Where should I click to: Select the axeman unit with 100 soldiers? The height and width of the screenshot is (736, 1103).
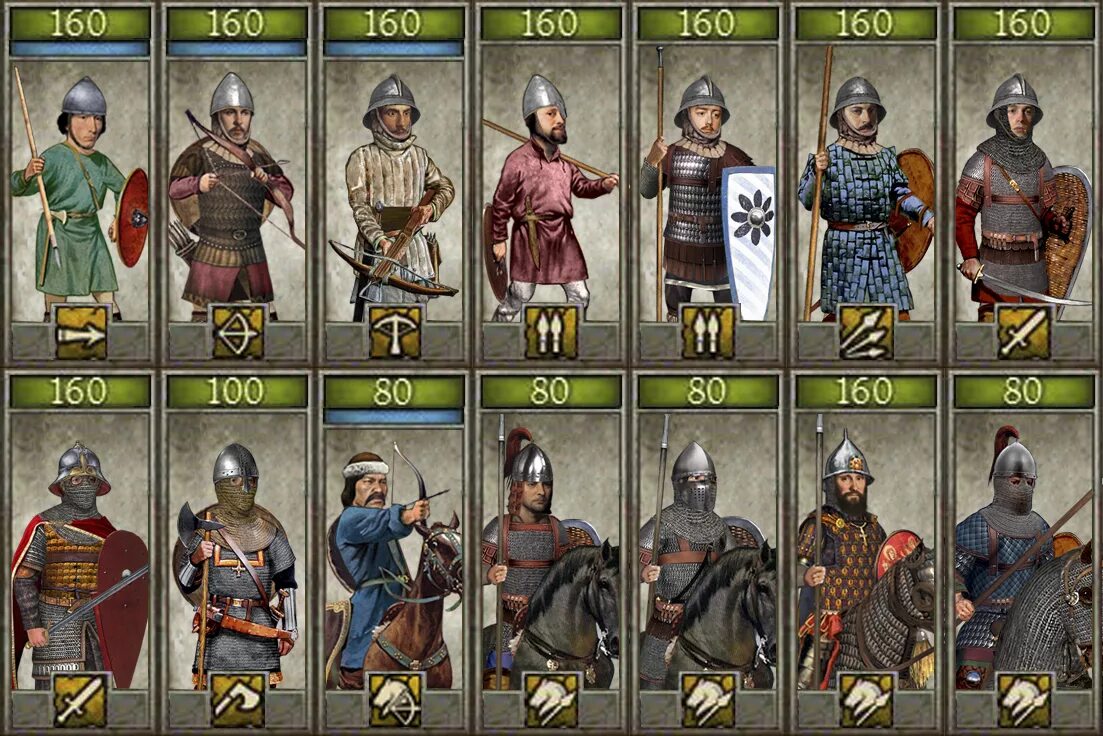click(237, 552)
